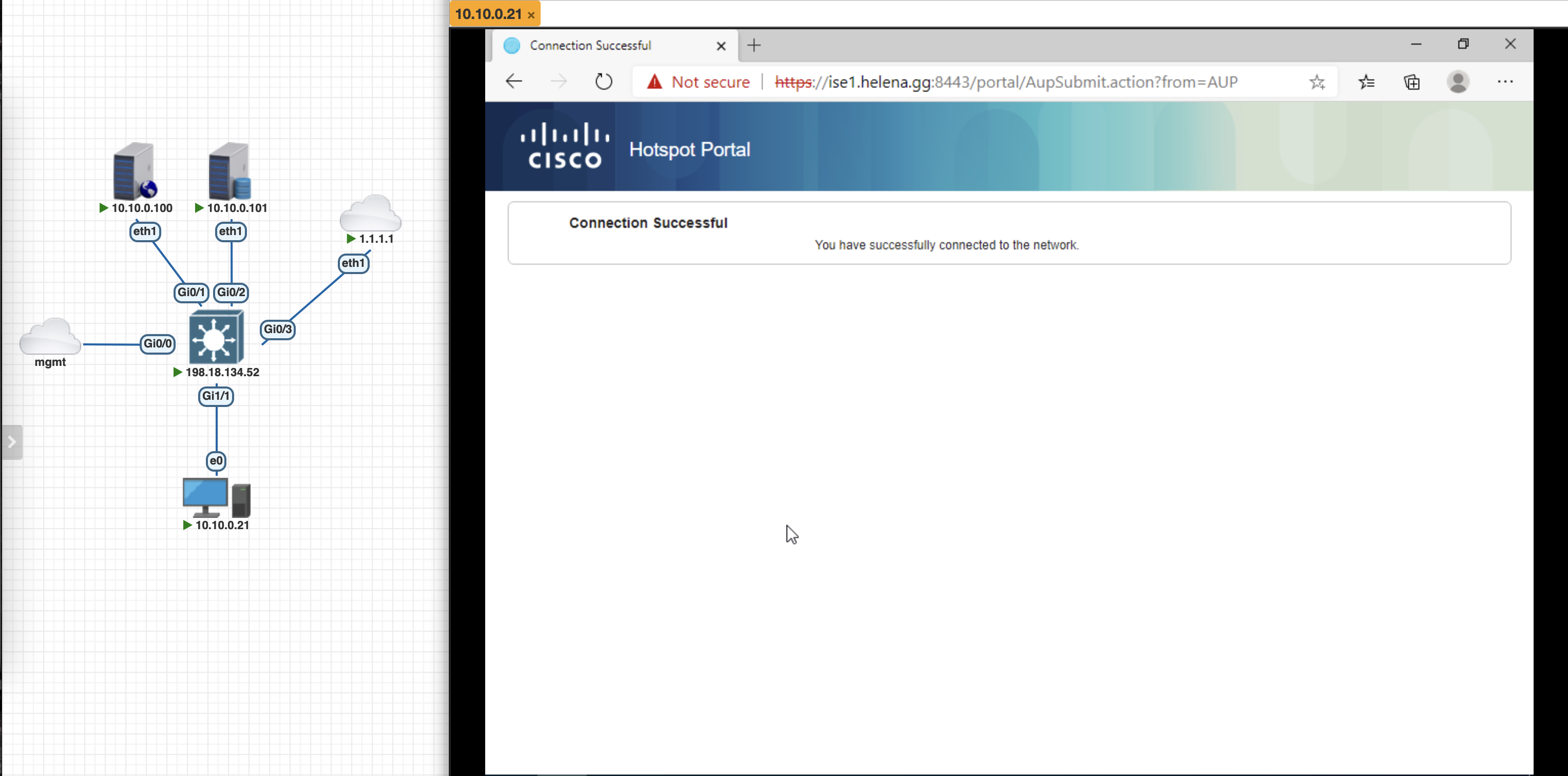Close the 10.10.0.21 console tab
The height and width of the screenshot is (776, 1568).
531,15
